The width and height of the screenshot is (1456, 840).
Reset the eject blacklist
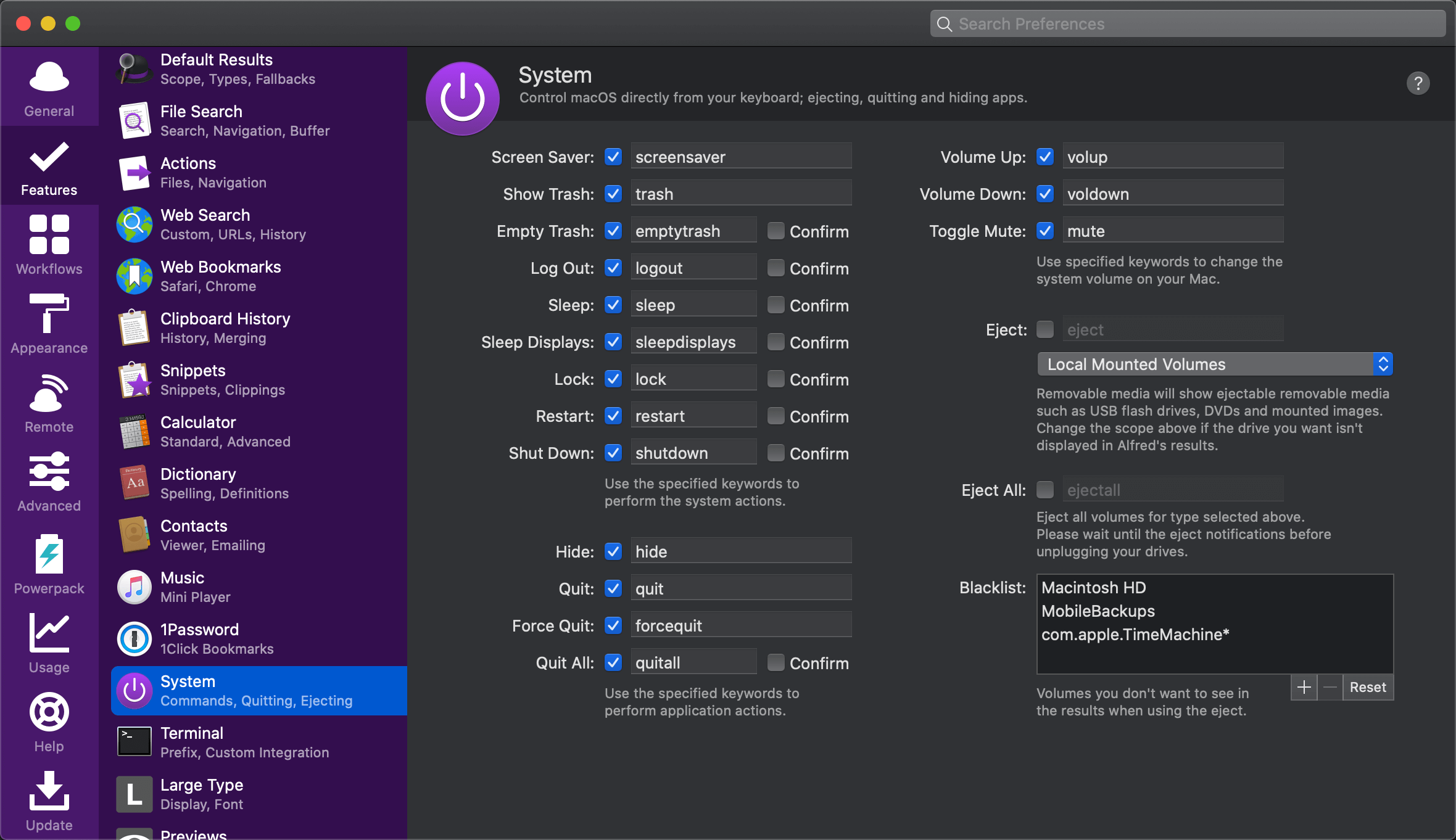[x=1368, y=687]
